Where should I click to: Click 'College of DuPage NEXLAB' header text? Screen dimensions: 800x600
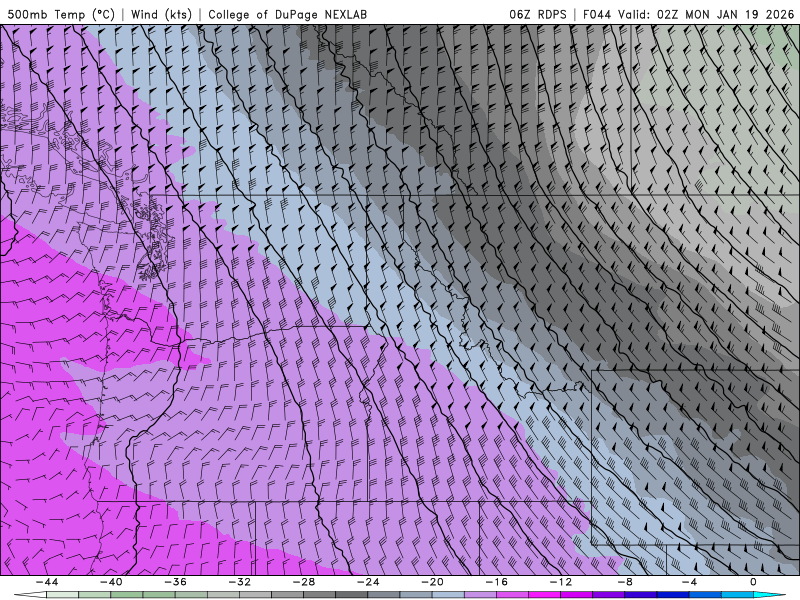(x=287, y=14)
